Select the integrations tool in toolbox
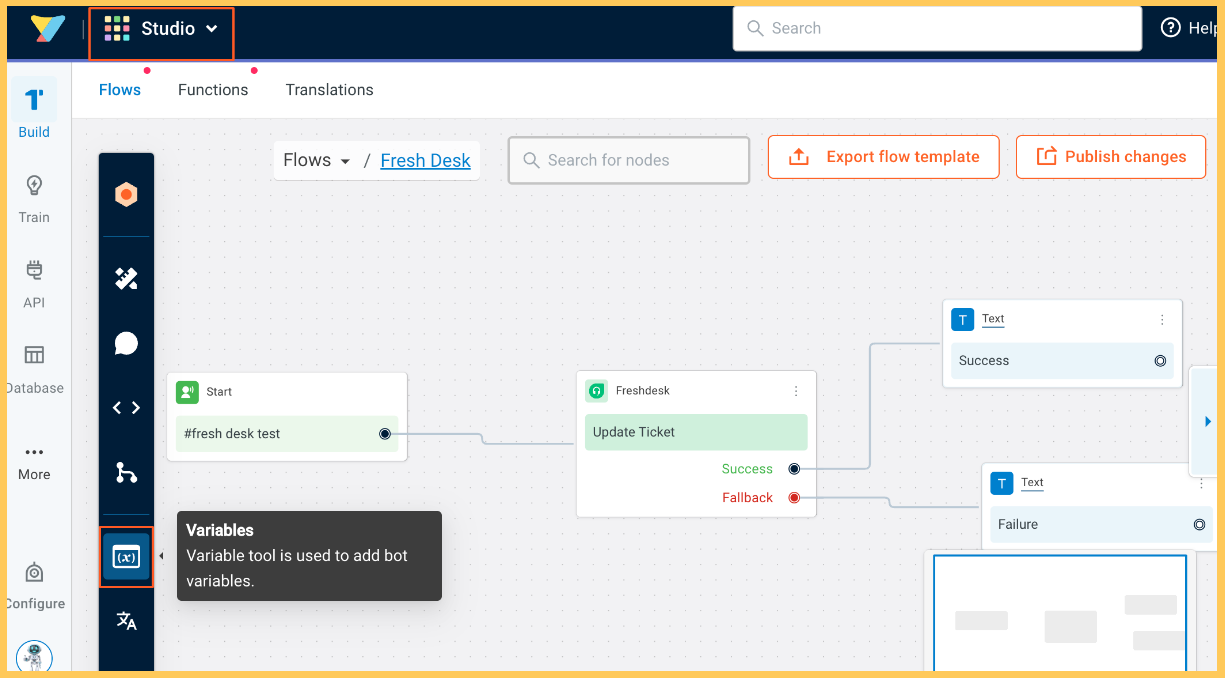The image size is (1225, 678). [126, 279]
